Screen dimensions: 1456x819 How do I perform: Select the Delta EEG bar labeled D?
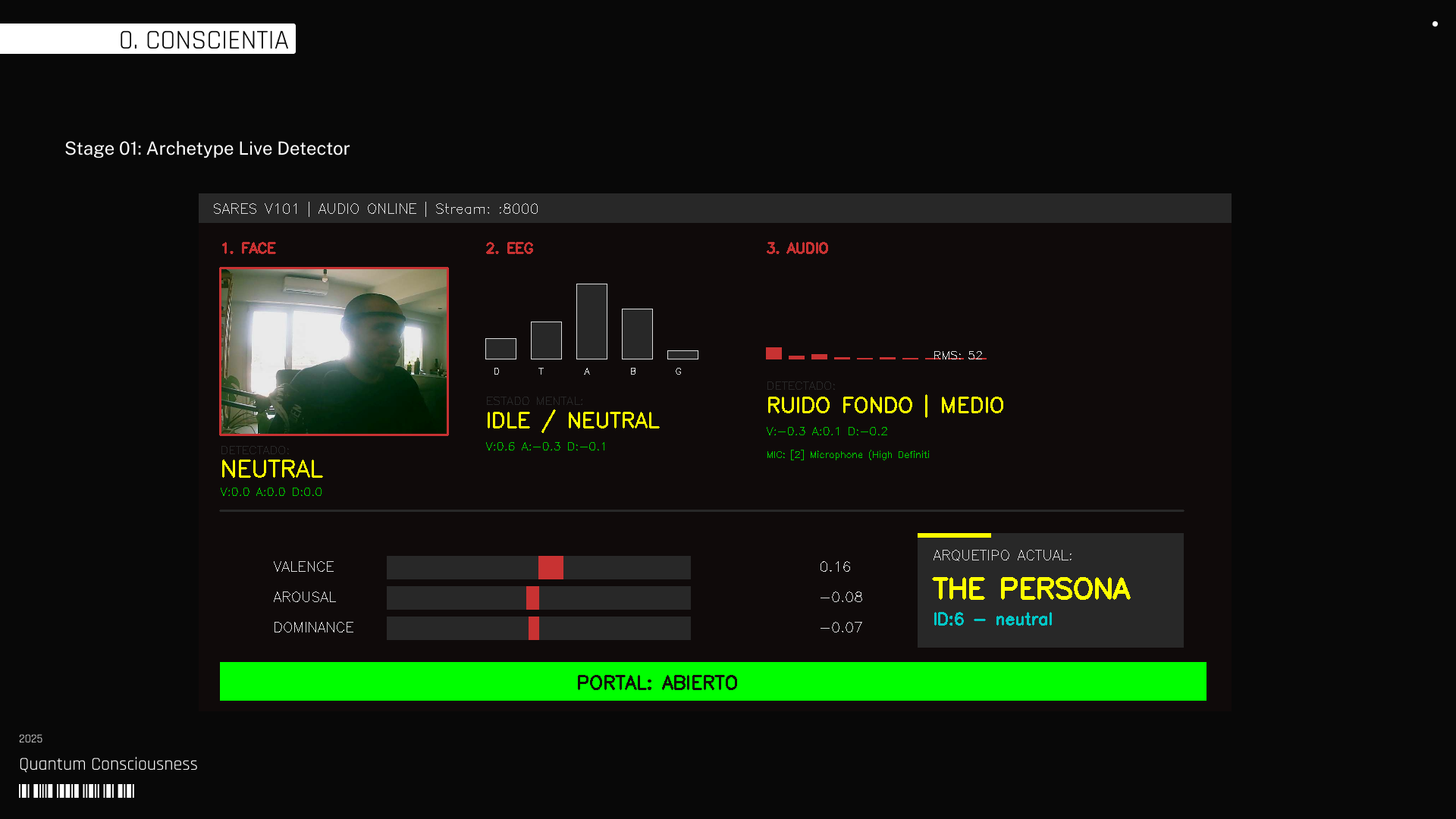tap(500, 349)
